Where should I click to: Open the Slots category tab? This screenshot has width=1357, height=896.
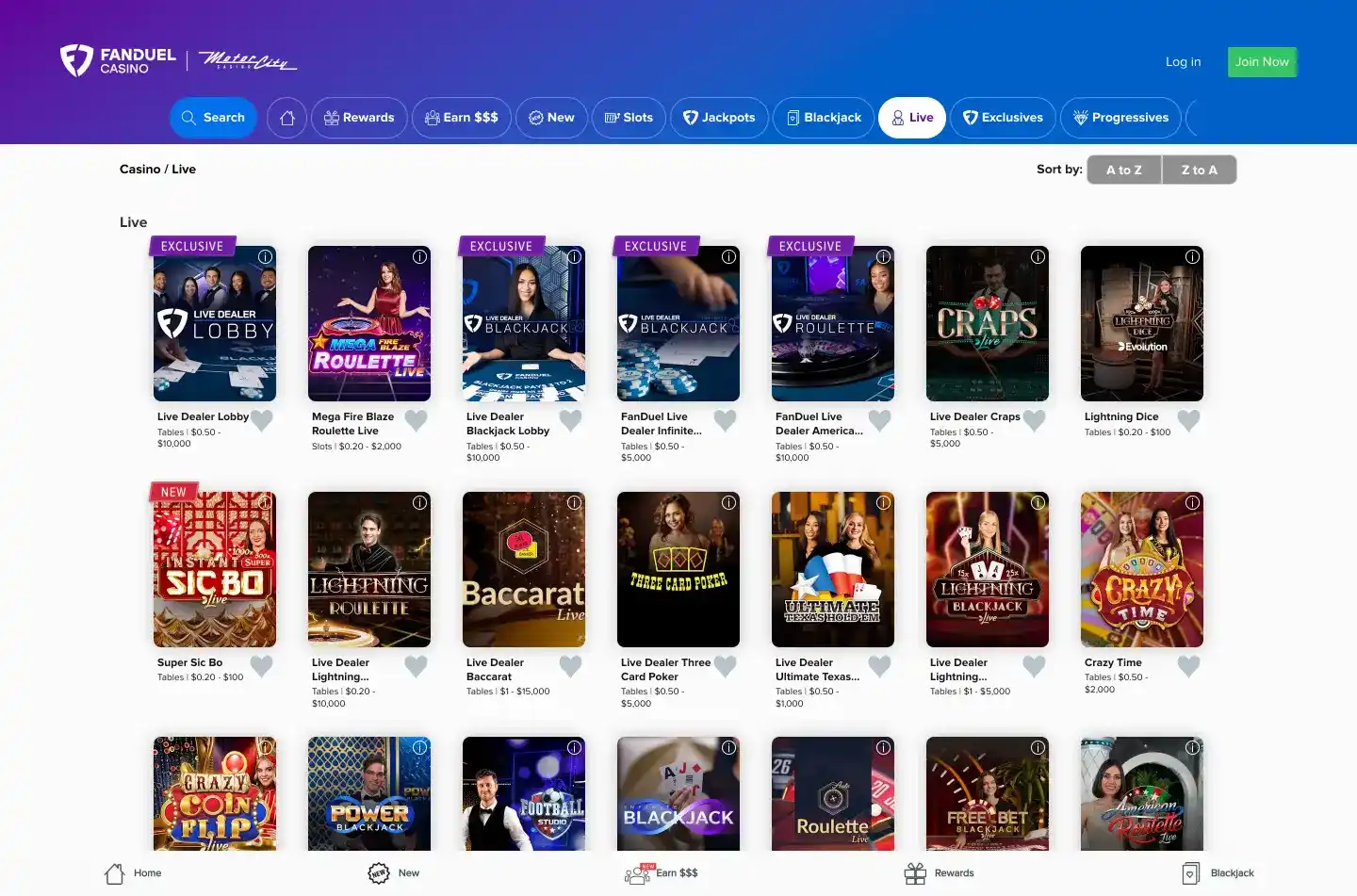[x=629, y=118]
